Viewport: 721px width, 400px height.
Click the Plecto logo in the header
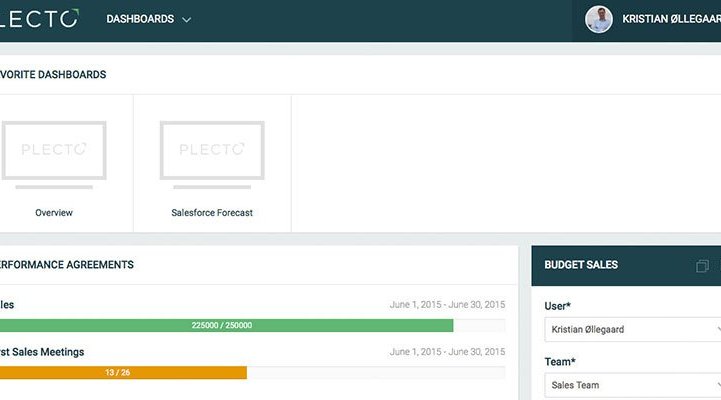pyautogui.click(x=40, y=19)
